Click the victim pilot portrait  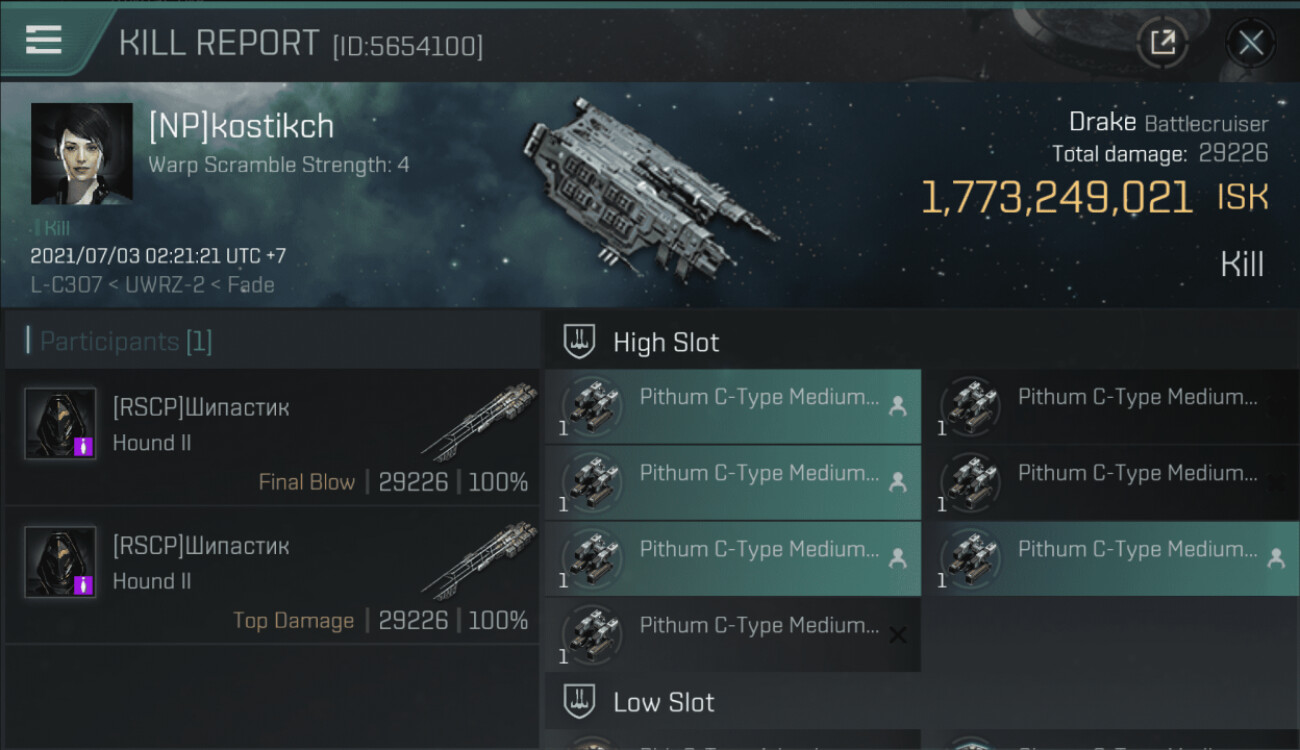[82, 153]
